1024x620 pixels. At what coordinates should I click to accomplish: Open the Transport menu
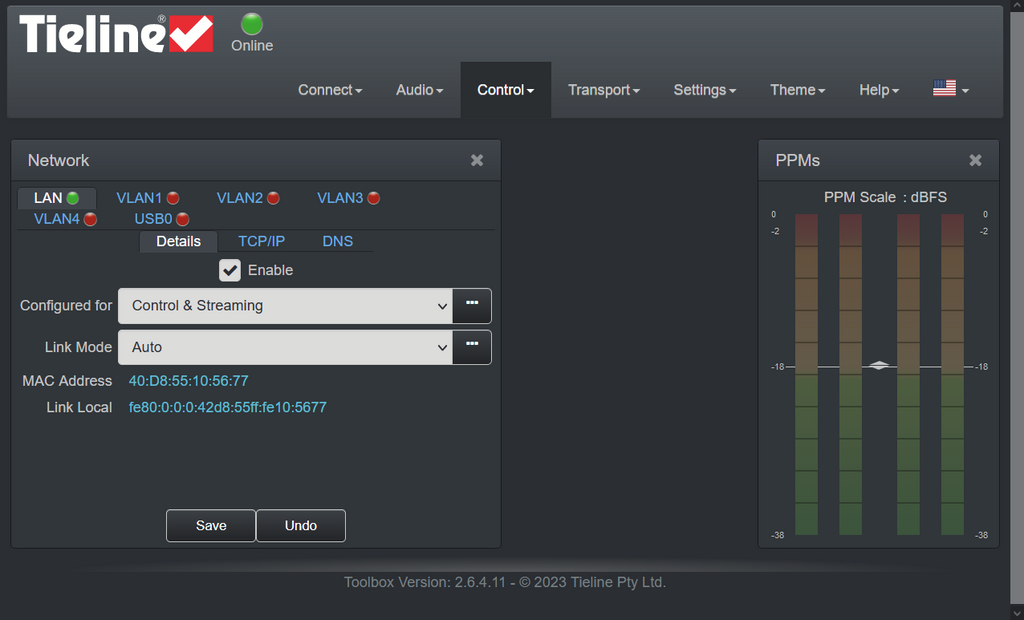604,90
